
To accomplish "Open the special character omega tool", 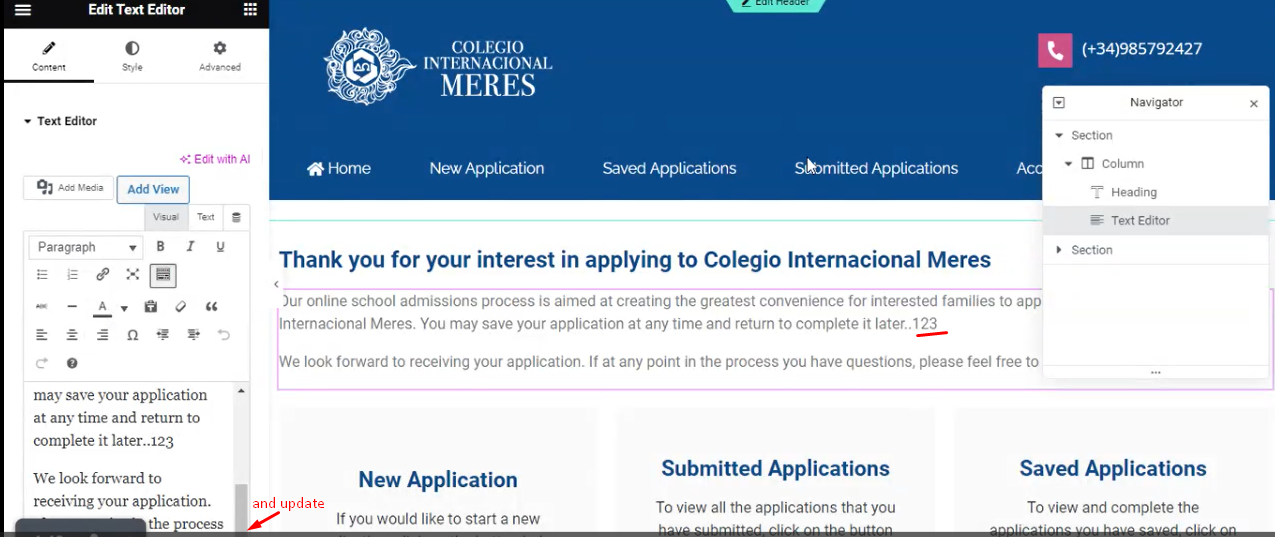I will (132, 335).
